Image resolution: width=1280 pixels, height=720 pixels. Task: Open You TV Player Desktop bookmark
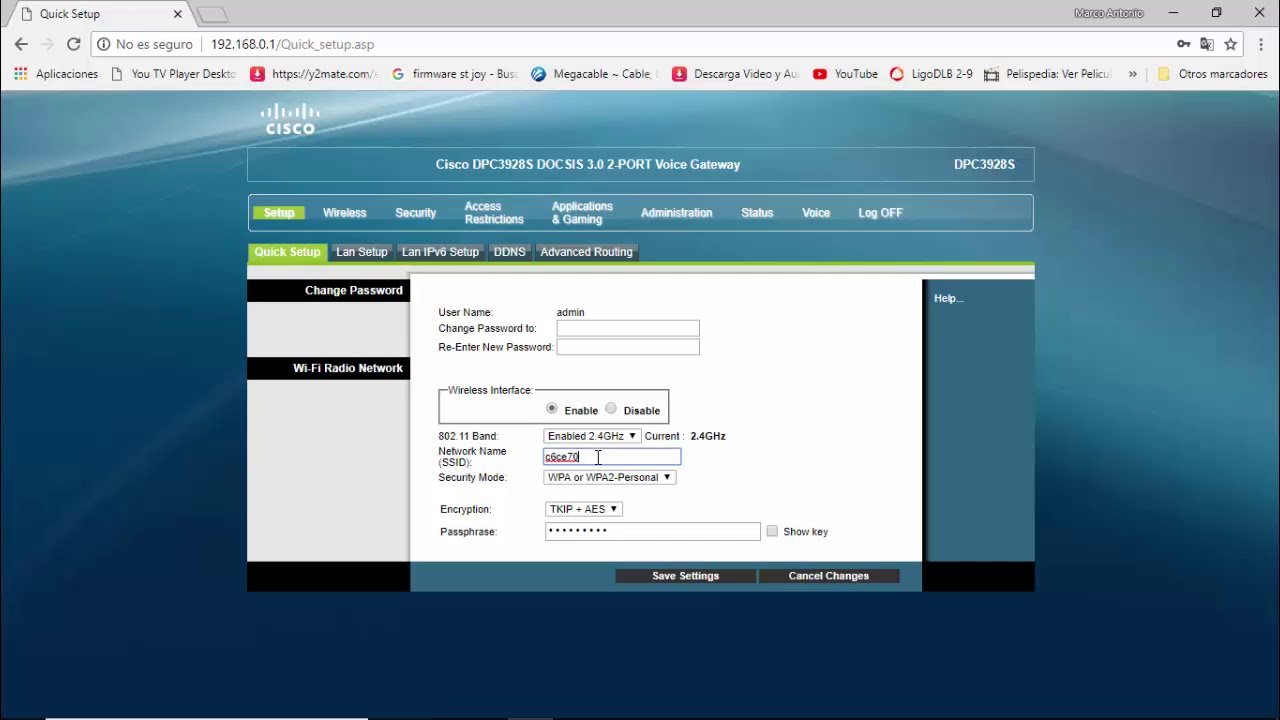pyautogui.click(x=173, y=74)
